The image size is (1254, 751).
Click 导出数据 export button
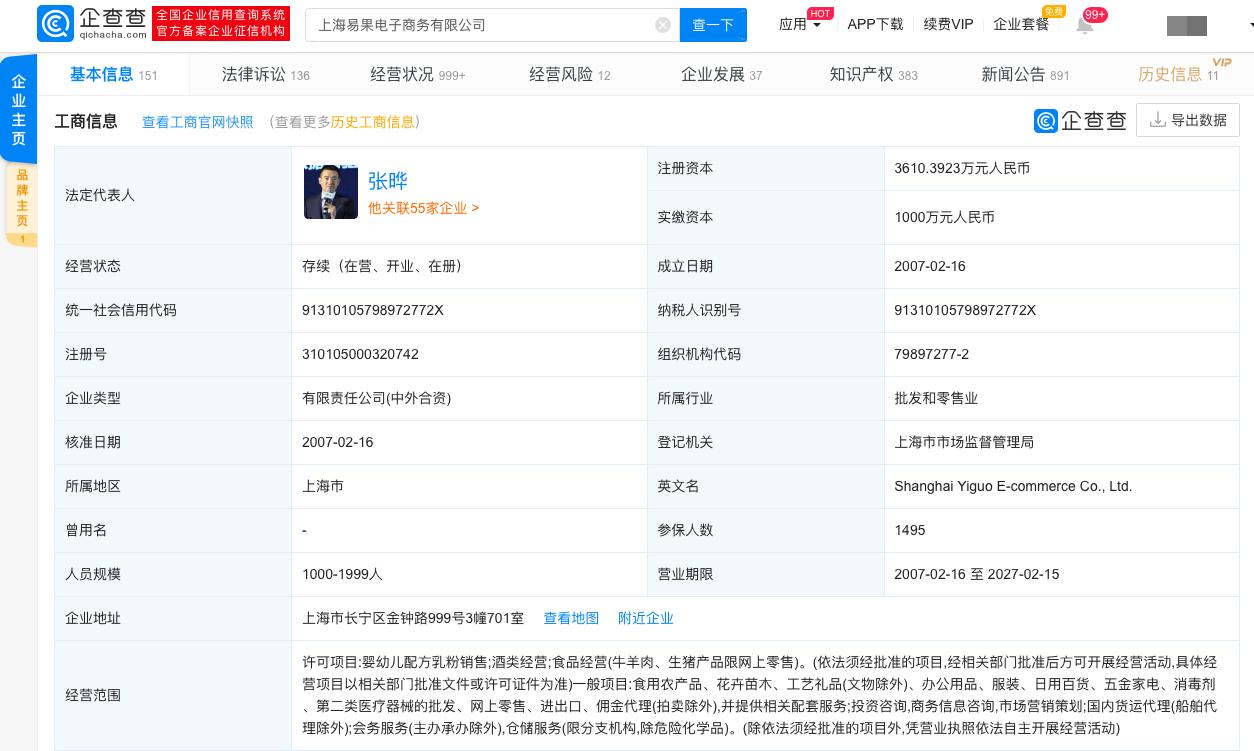click(x=1188, y=120)
